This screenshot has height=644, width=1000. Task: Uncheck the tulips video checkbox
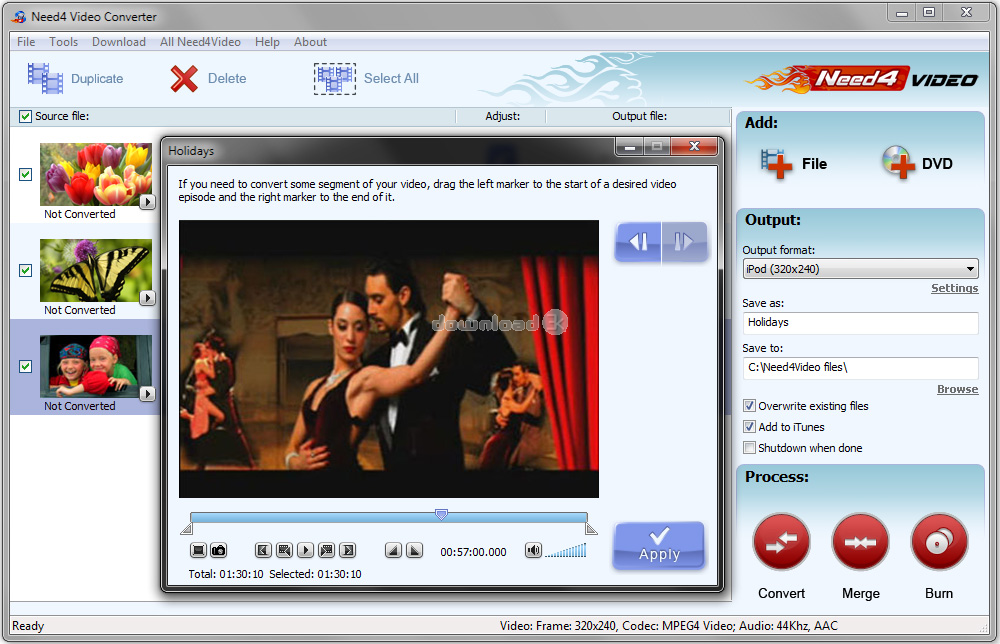click(x=26, y=175)
